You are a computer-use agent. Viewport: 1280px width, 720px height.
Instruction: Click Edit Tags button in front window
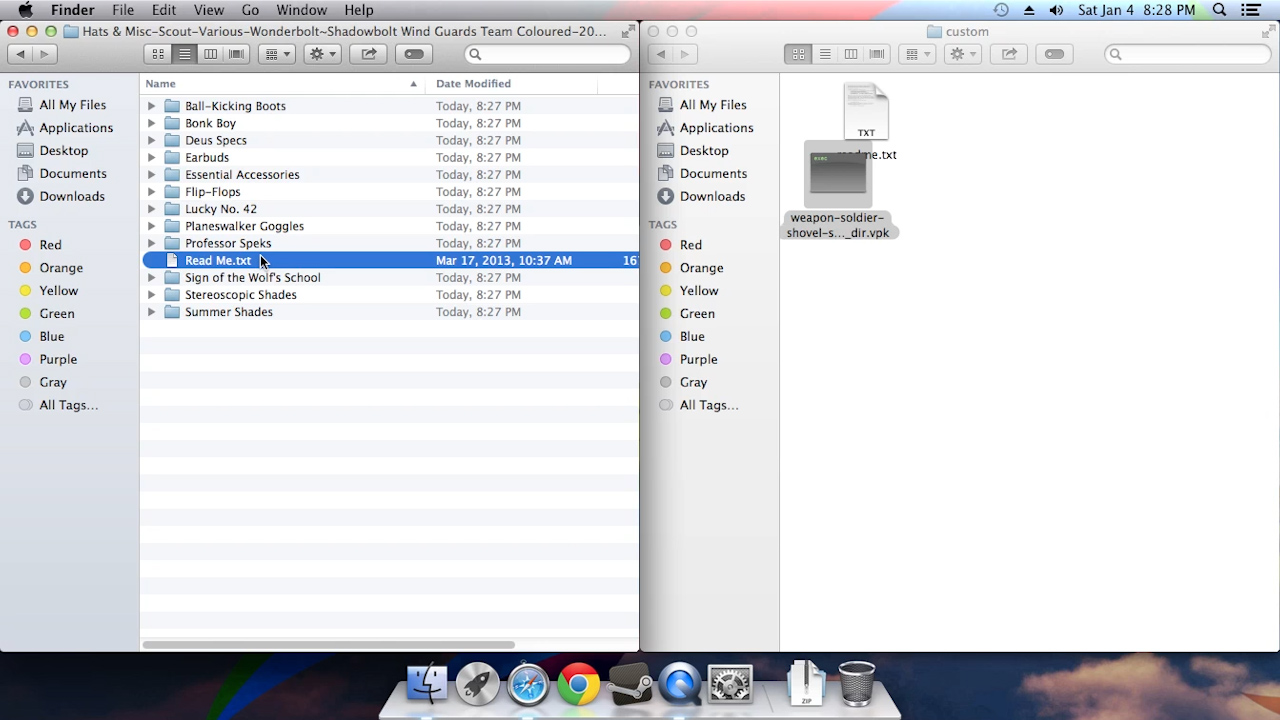(414, 54)
